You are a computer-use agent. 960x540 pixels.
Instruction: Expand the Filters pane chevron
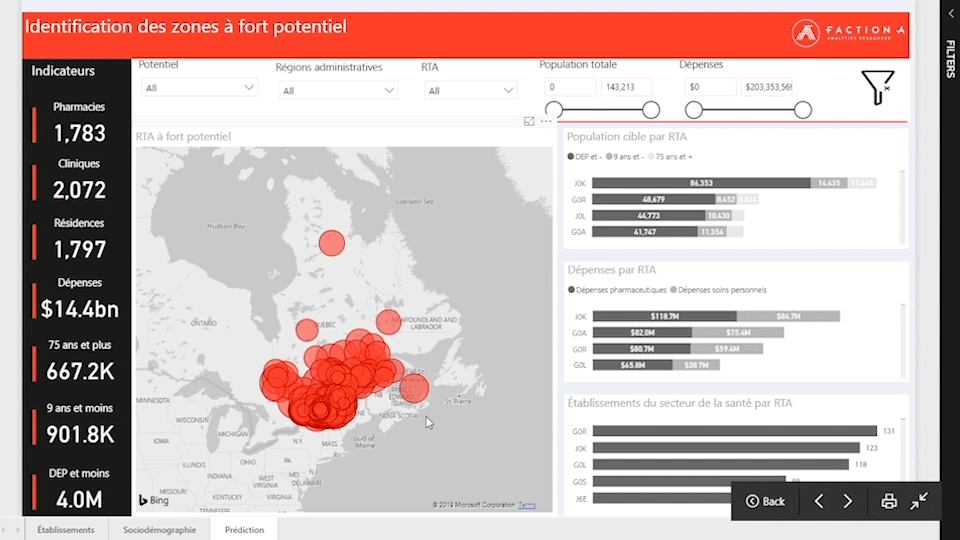pyautogui.click(x=951, y=13)
